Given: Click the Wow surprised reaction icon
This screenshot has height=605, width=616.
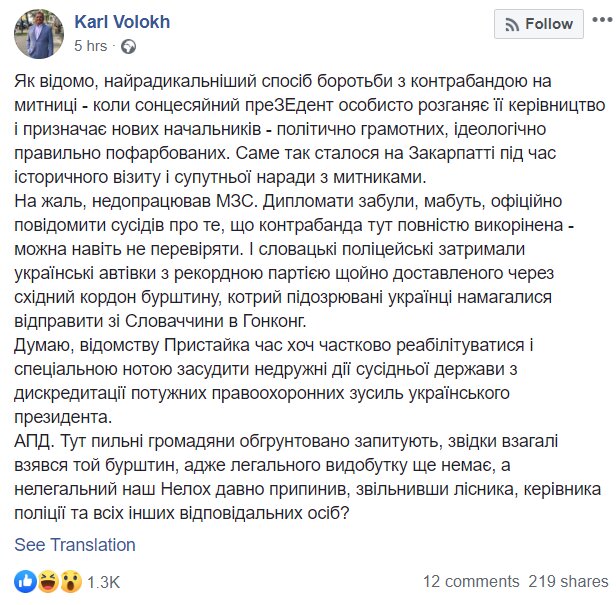Looking at the screenshot, I should coord(71,582).
